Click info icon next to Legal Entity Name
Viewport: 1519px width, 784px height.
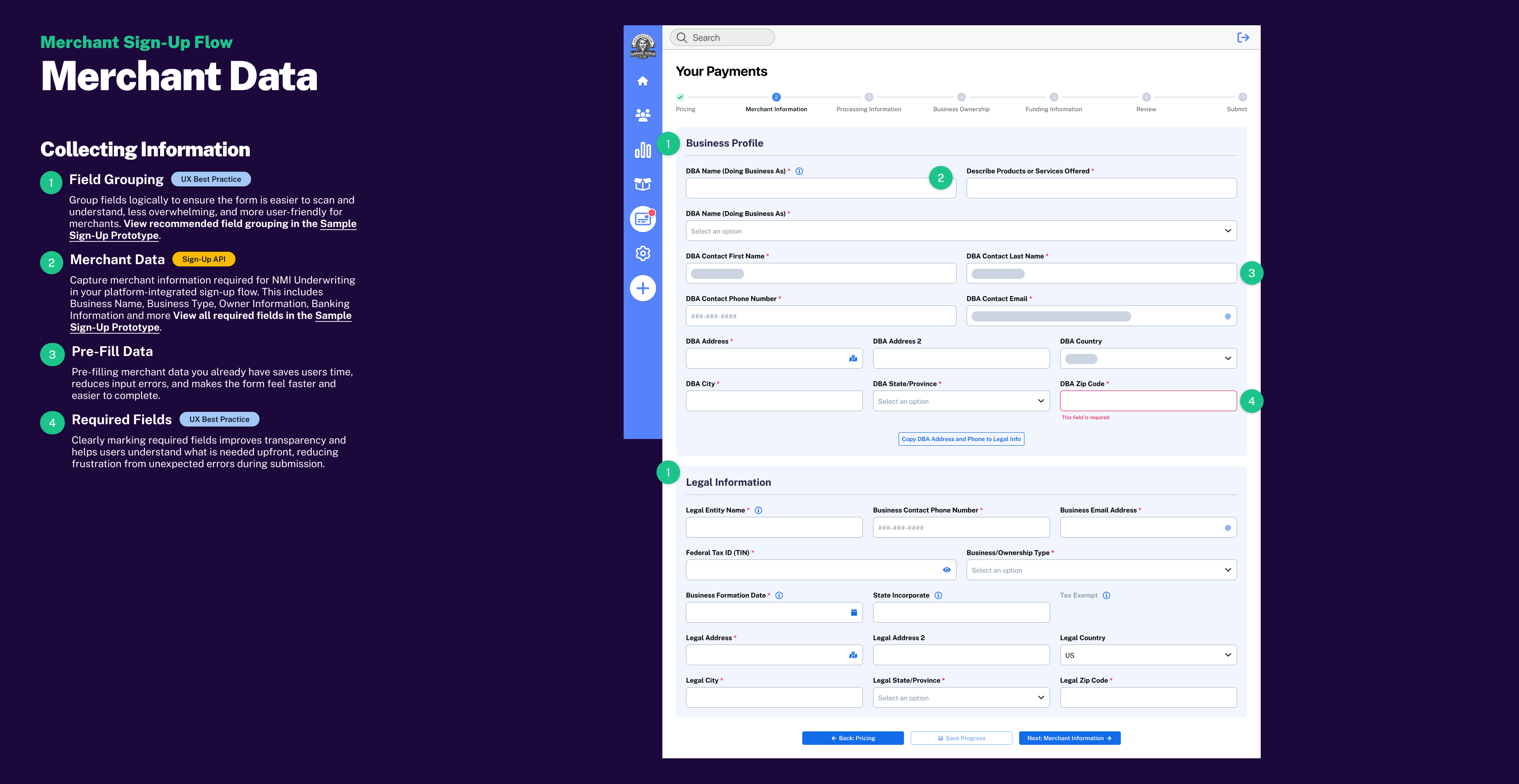click(x=758, y=511)
